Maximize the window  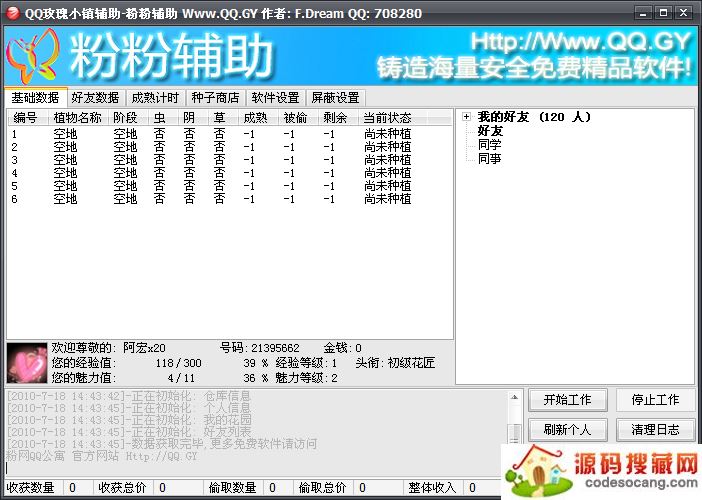tap(663, 13)
